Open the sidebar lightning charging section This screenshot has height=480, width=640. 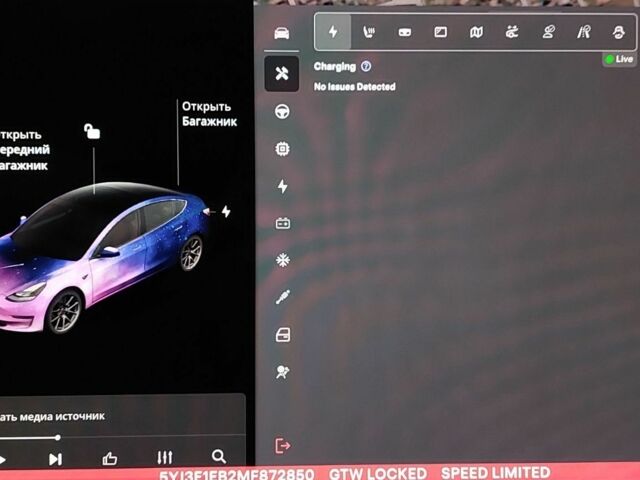point(282,186)
